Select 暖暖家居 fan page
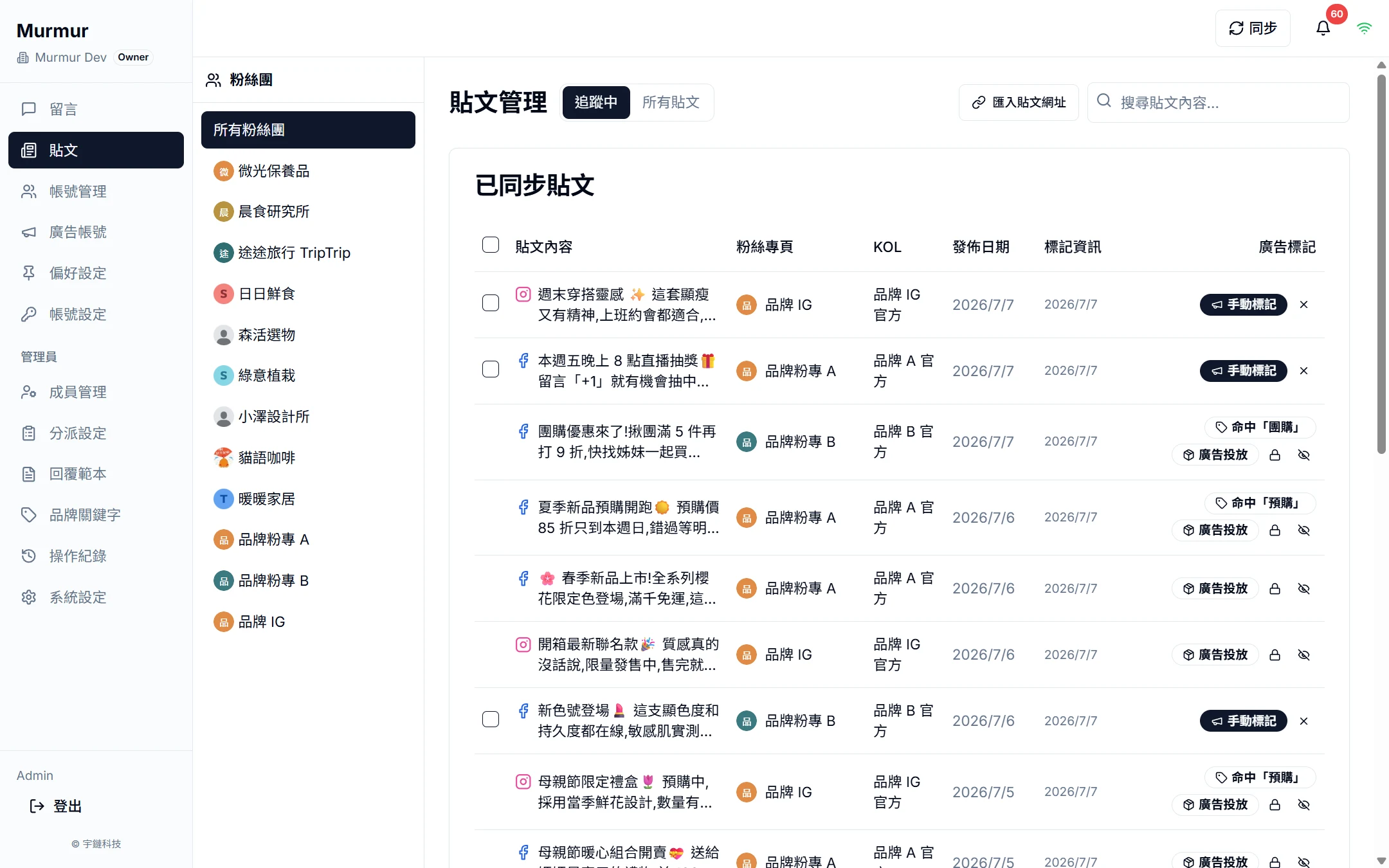This screenshot has width=1389, height=868. 308,499
